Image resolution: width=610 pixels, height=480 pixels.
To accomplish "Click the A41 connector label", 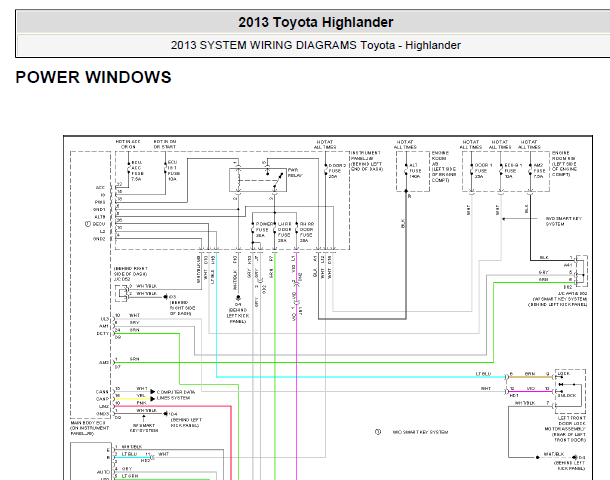I will [568, 265].
